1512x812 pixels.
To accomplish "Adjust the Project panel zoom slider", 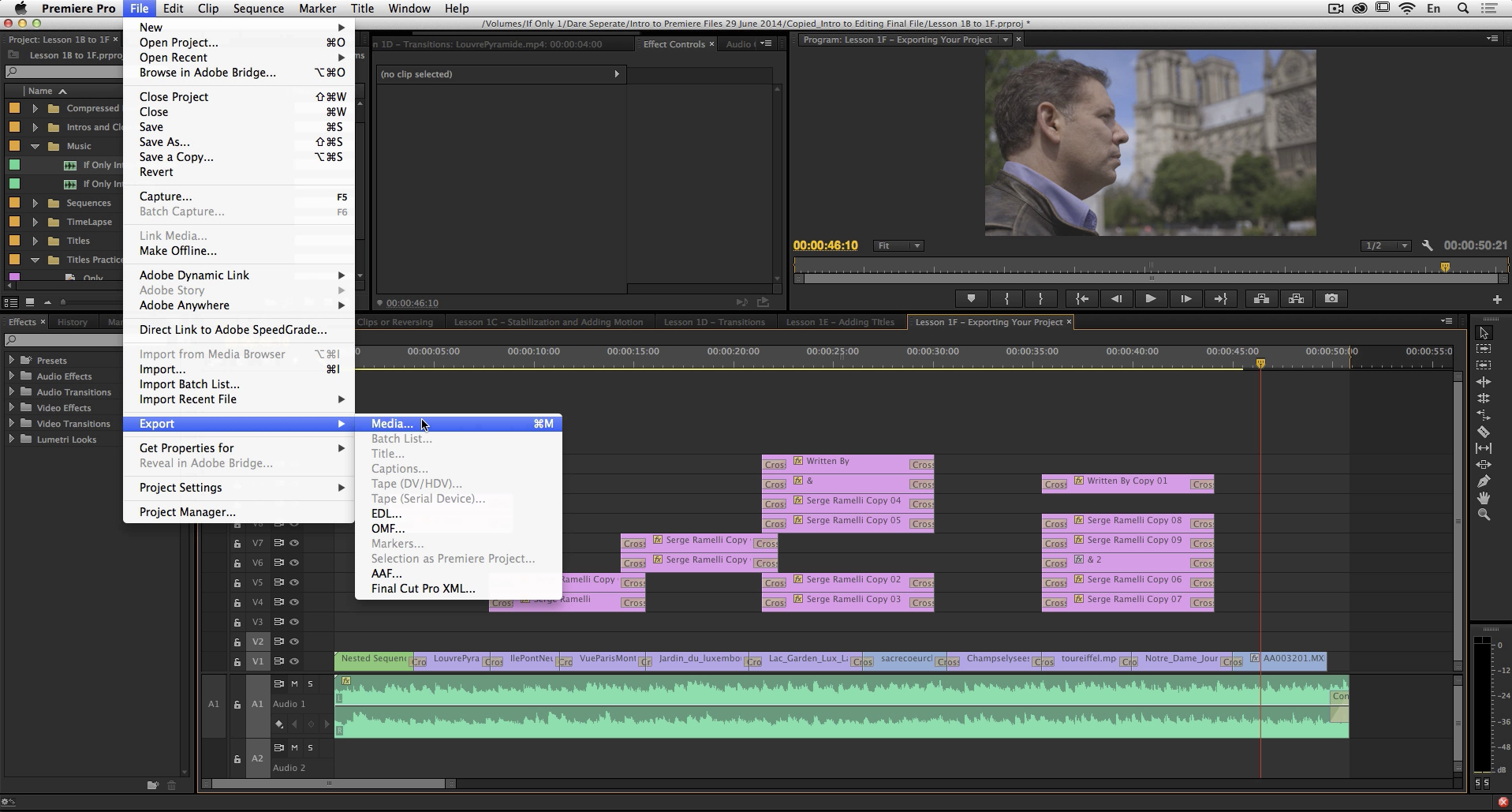I will [x=63, y=302].
